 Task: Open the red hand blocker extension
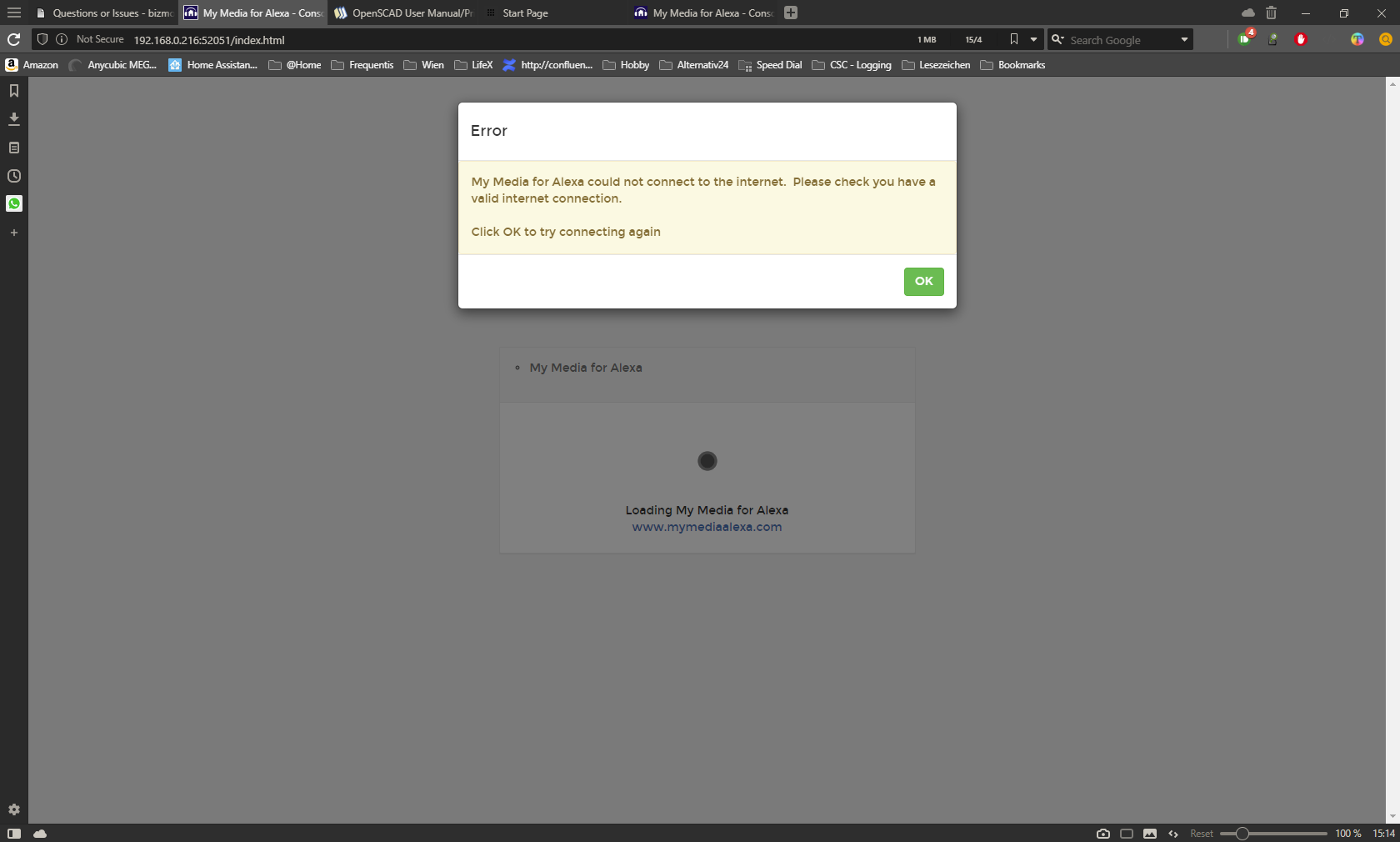click(1301, 39)
